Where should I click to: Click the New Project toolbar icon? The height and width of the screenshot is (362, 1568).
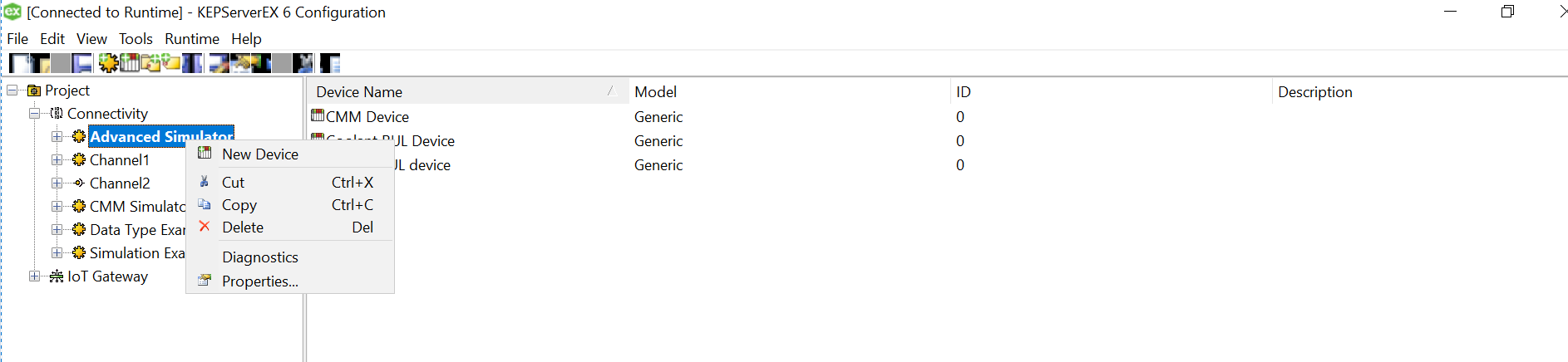click(x=18, y=63)
